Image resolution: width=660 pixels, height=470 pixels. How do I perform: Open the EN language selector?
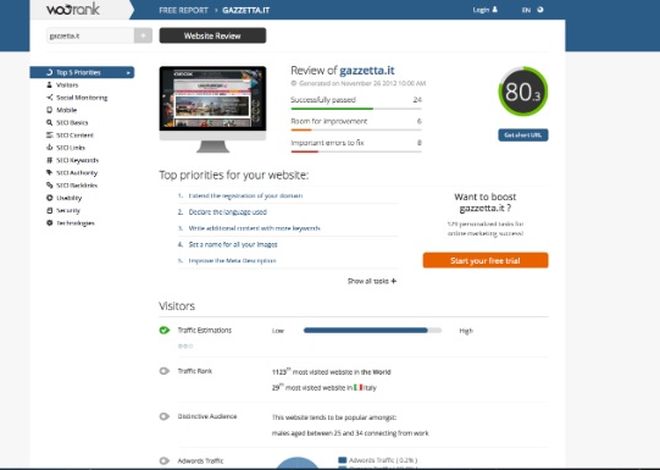coord(526,10)
